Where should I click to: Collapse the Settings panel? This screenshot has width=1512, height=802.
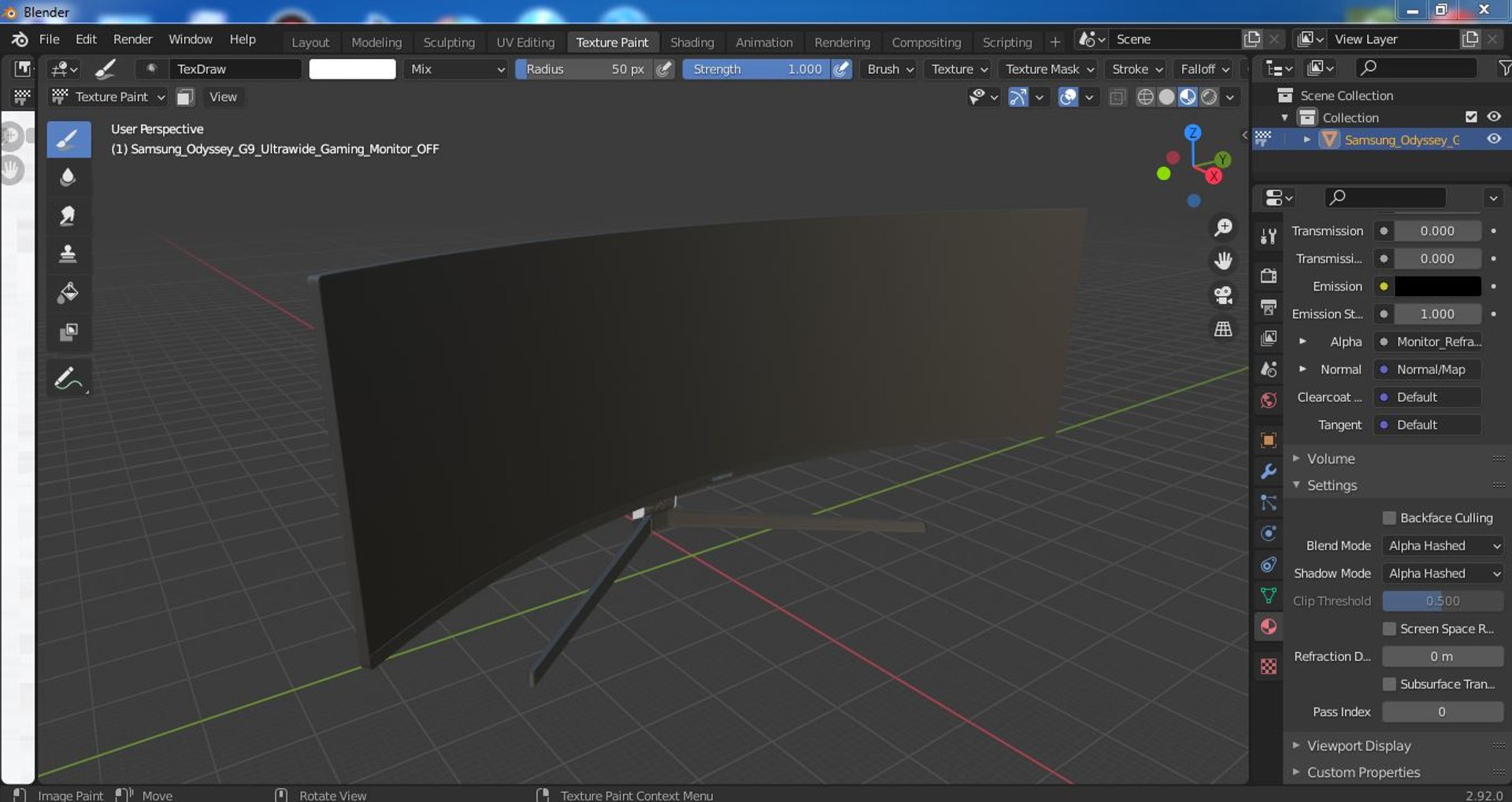click(x=1332, y=485)
